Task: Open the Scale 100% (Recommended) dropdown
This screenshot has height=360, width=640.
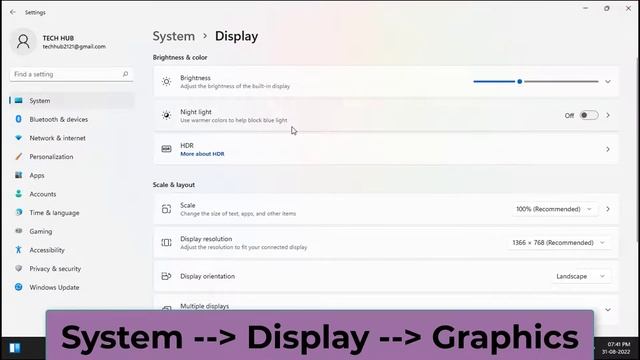Action: coord(554,209)
